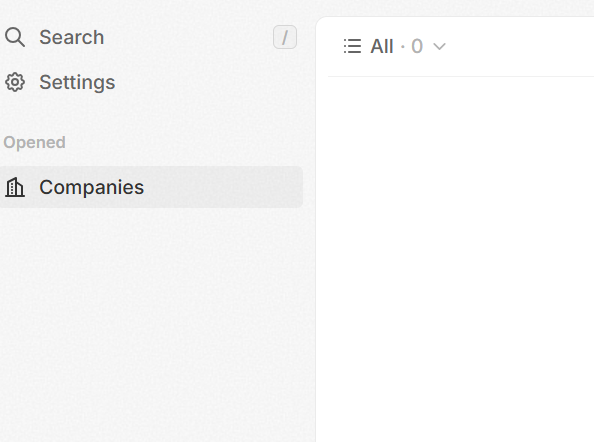Open the All · 0 view selector

[395, 46]
